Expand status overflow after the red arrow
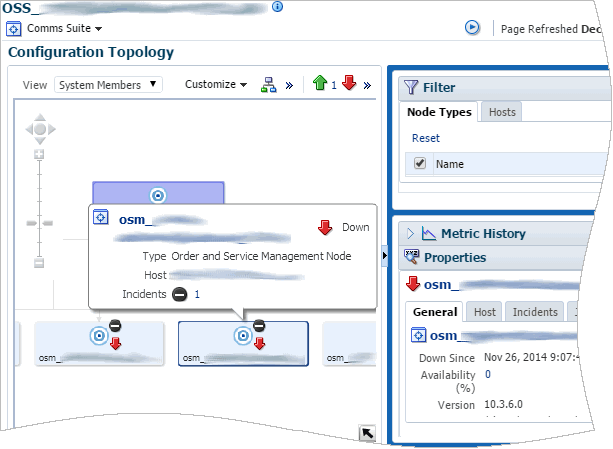The image size is (613, 449). point(367,85)
